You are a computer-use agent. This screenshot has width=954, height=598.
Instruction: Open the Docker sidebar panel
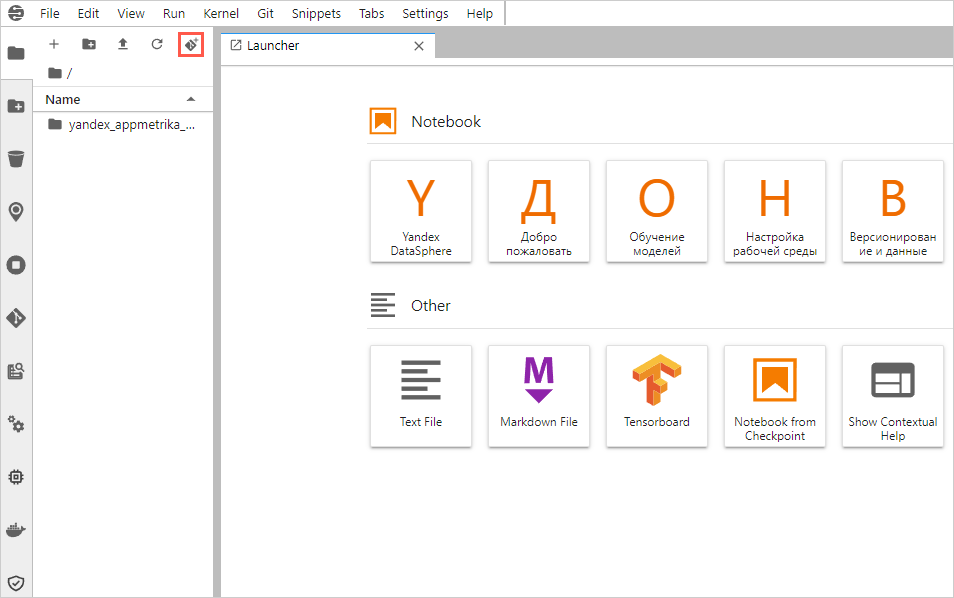(x=16, y=530)
